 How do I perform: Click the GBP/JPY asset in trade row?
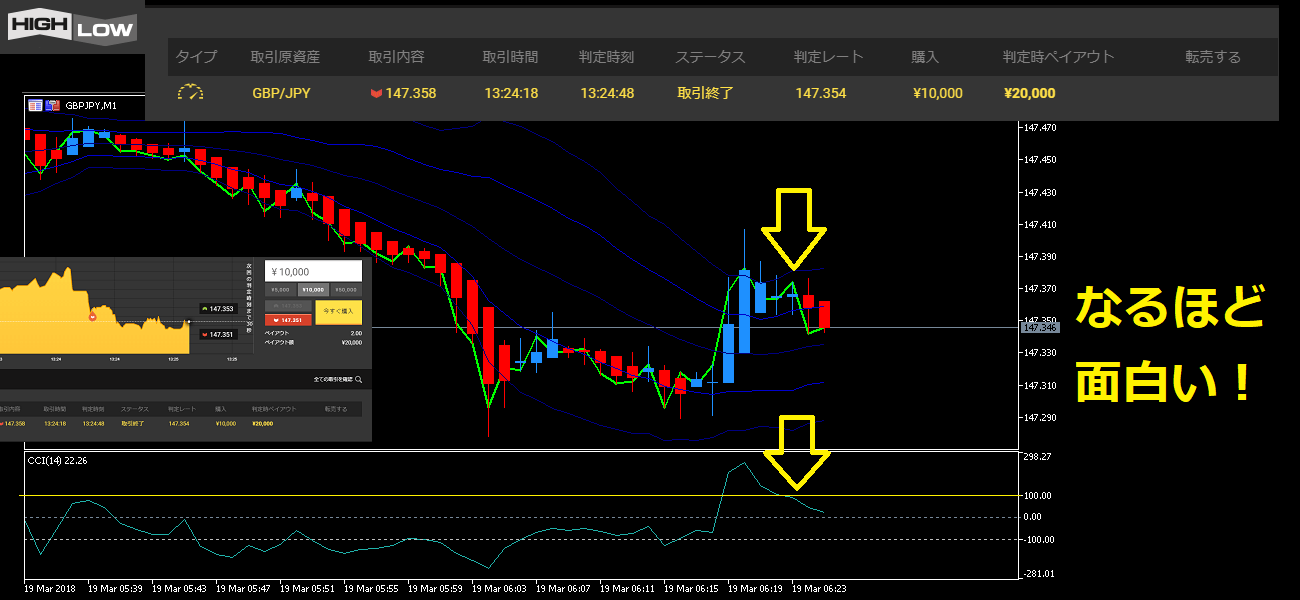pyautogui.click(x=281, y=93)
